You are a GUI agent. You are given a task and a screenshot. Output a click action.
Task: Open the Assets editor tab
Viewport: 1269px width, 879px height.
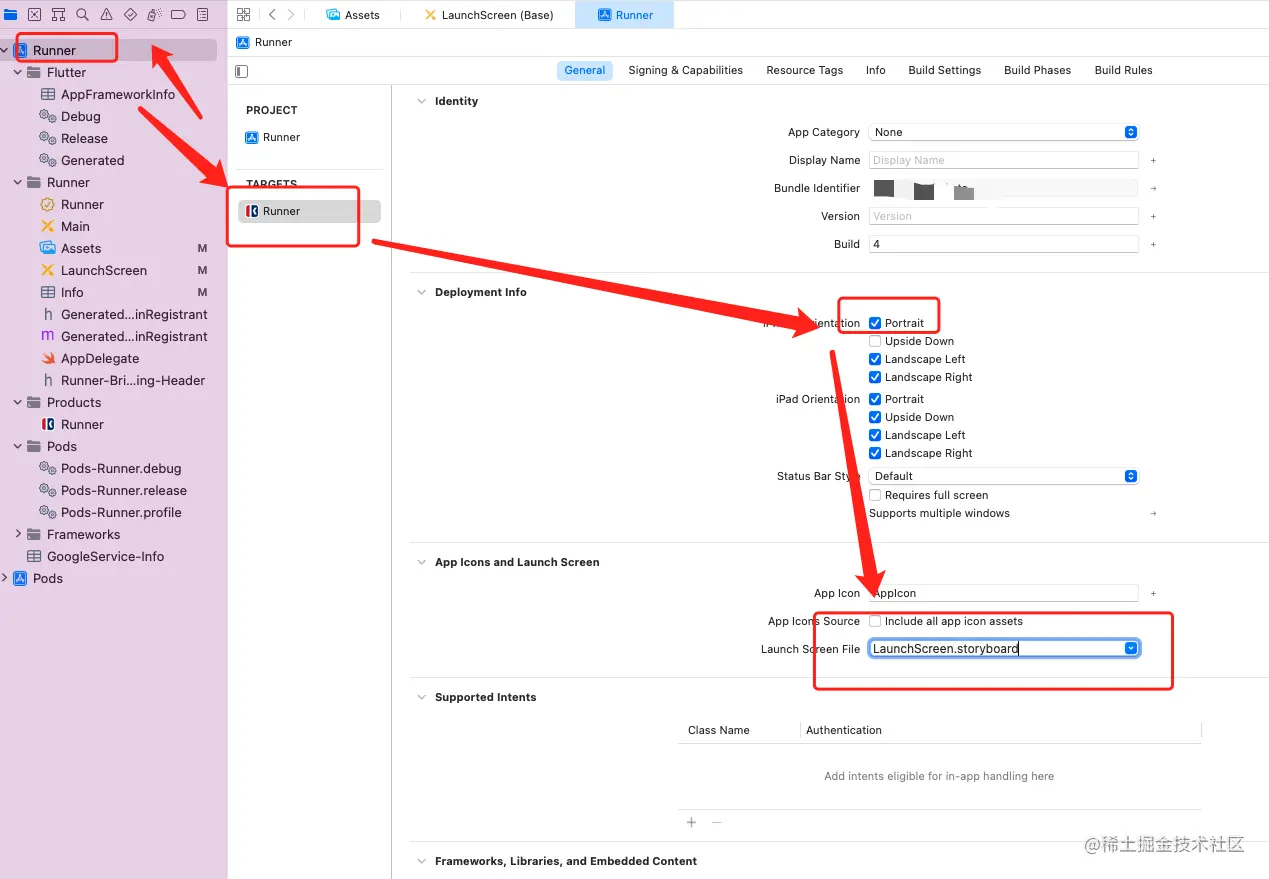point(353,15)
